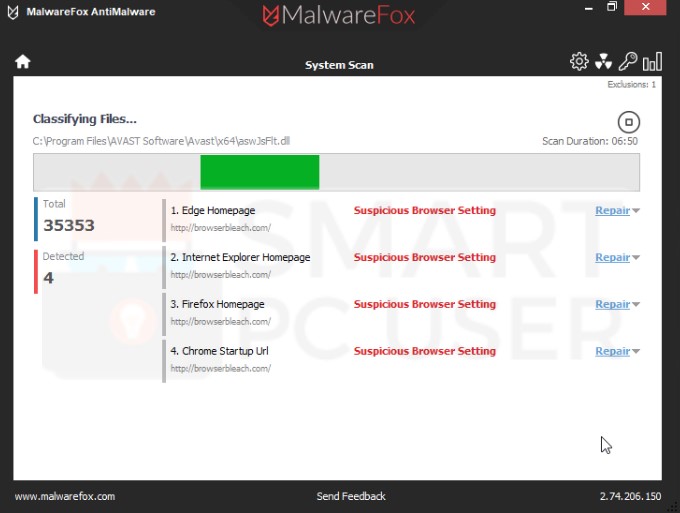Click the Classifying Files... status heading

pyautogui.click(x=85, y=119)
